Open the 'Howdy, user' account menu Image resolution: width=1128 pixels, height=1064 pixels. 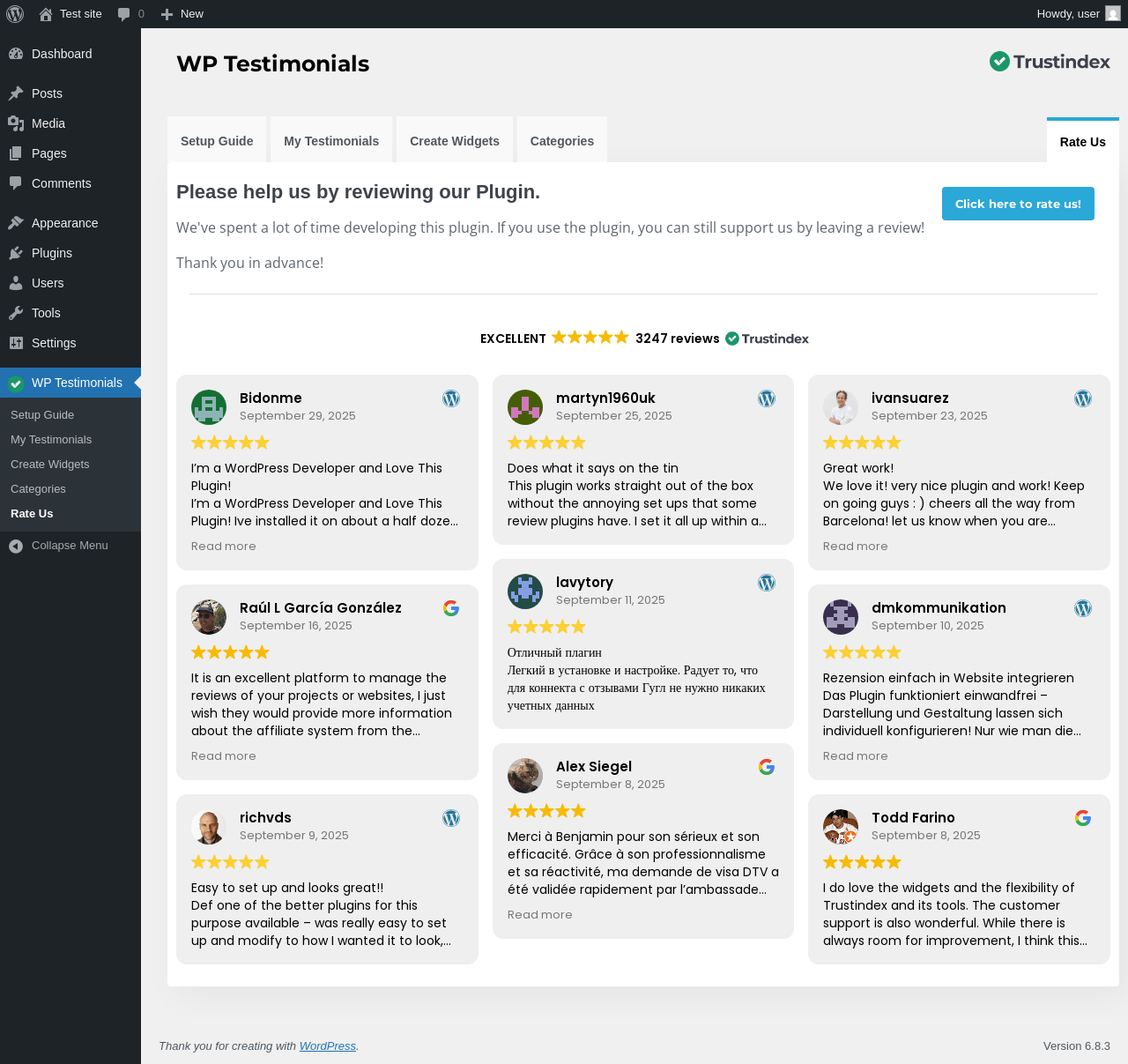click(1079, 14)
